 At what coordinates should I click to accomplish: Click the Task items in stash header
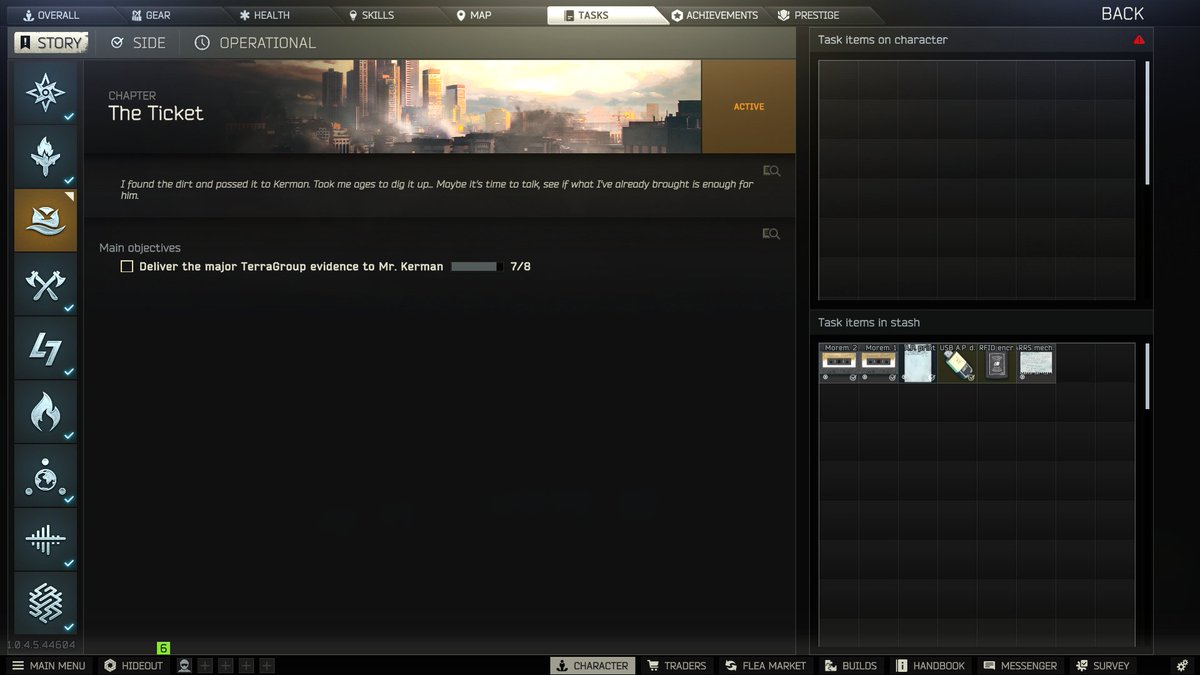(x=869, y=323)
